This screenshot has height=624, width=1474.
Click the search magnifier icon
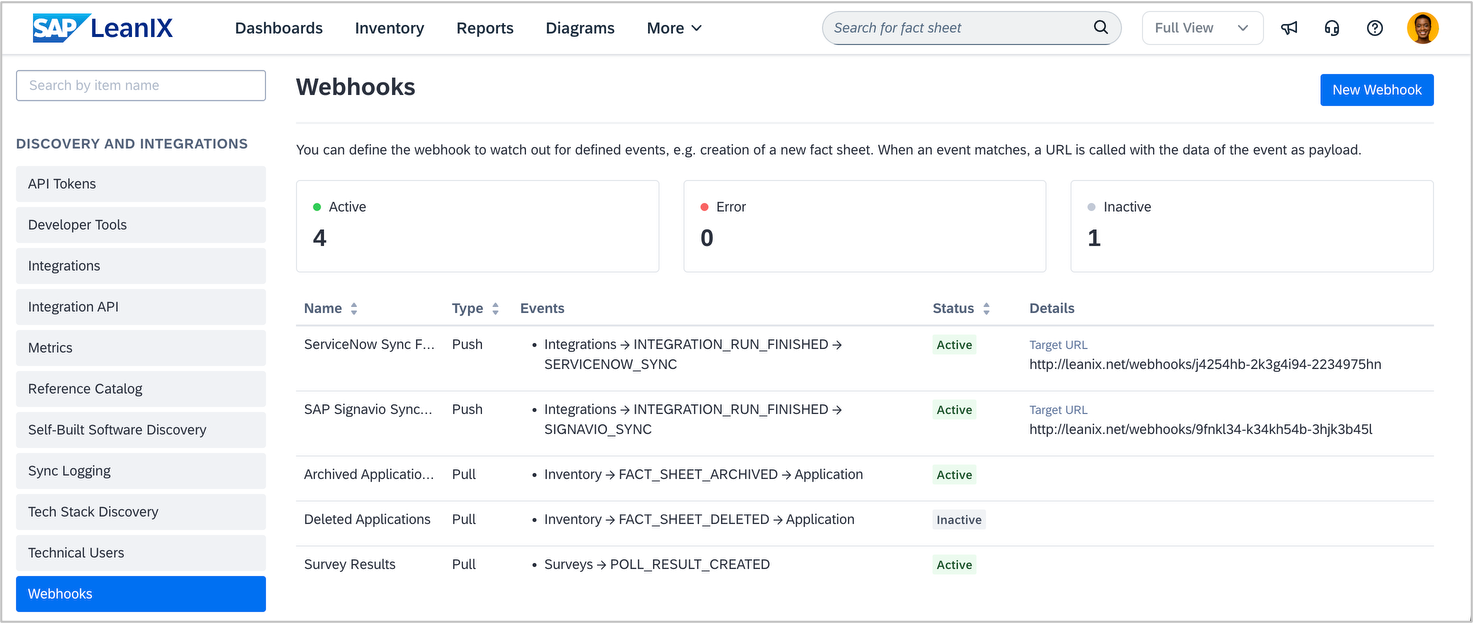(x=1101, y=28)
